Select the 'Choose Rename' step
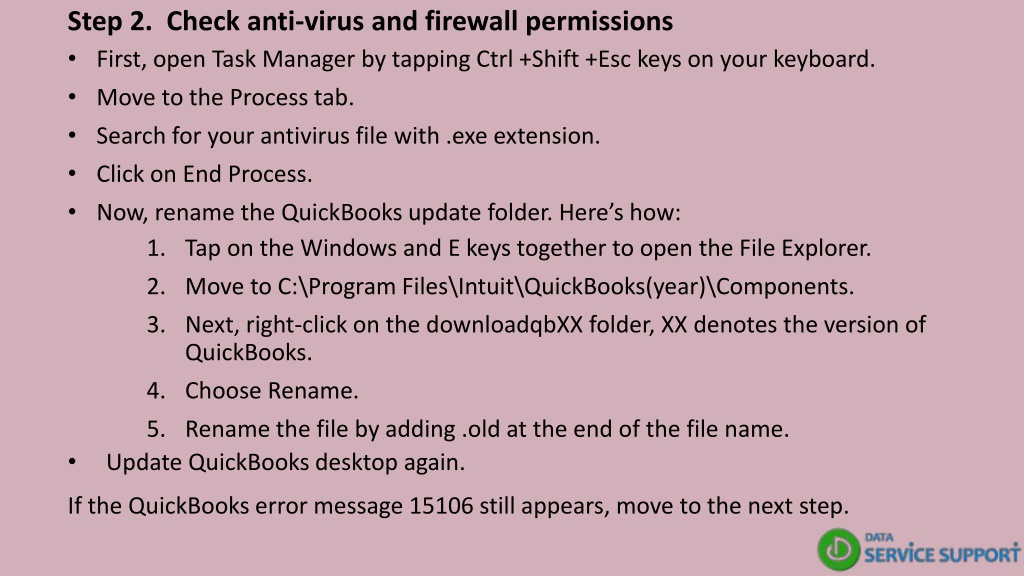Screen dimensions: 1024x576 pos(272,391)
